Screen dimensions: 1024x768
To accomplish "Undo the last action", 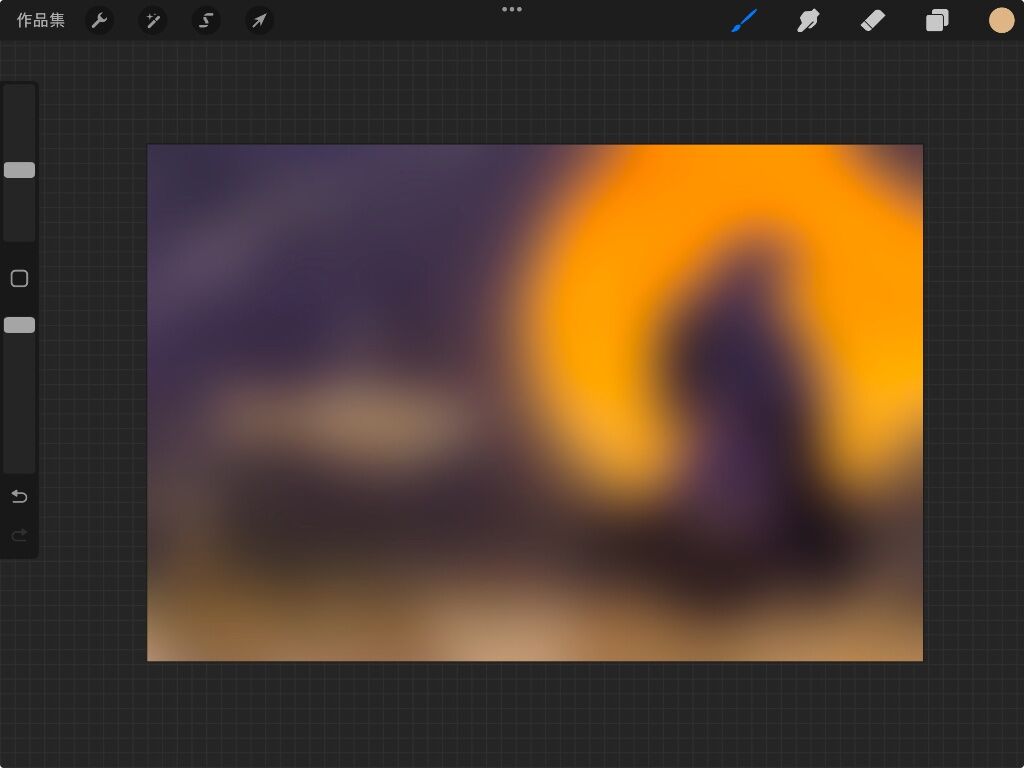I will [19, 497].
